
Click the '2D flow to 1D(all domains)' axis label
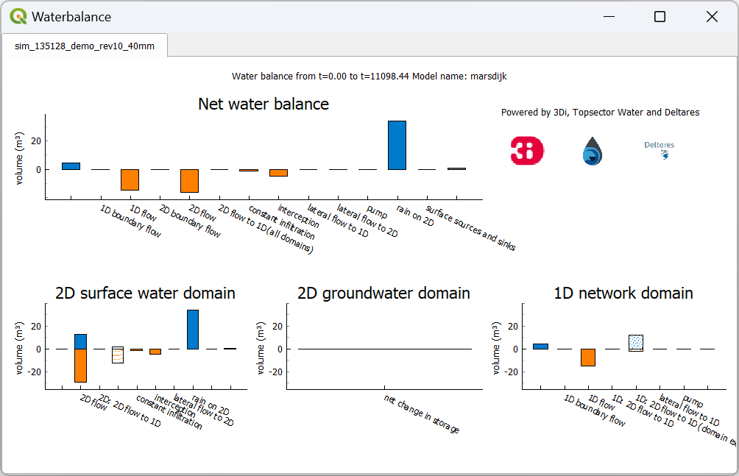click(x=266, y=229)
